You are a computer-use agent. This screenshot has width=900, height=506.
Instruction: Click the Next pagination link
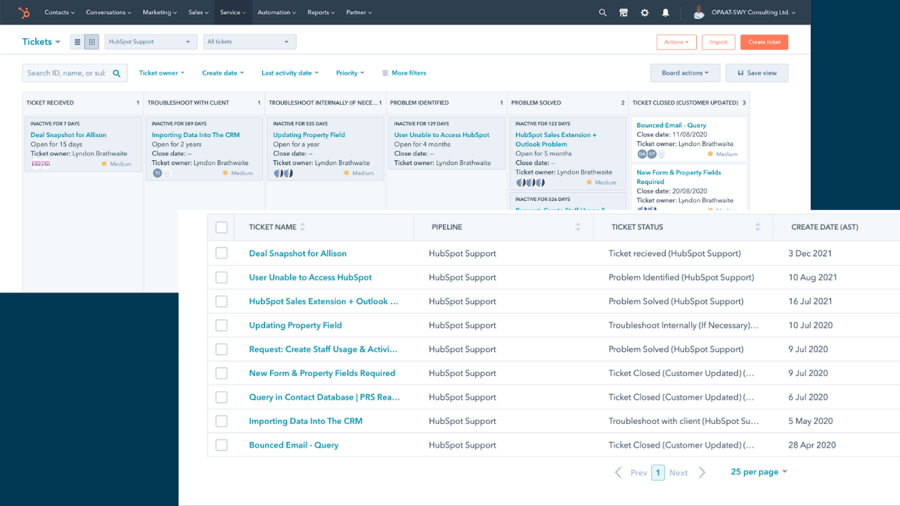pyautogui.click(x=678, y=473)
